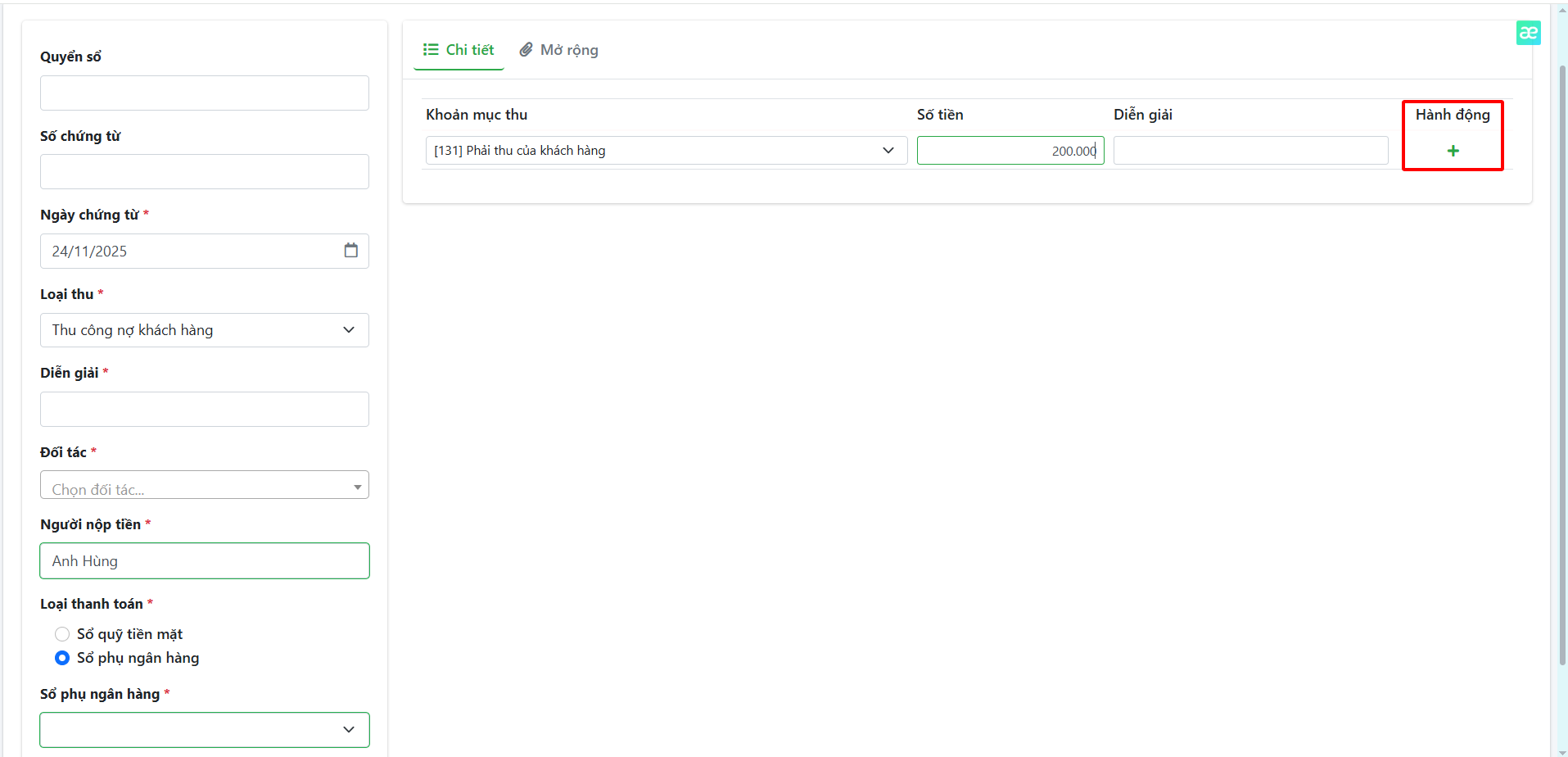
Task: Switch to the Chi tiết tab
Action: coord(459,50)
